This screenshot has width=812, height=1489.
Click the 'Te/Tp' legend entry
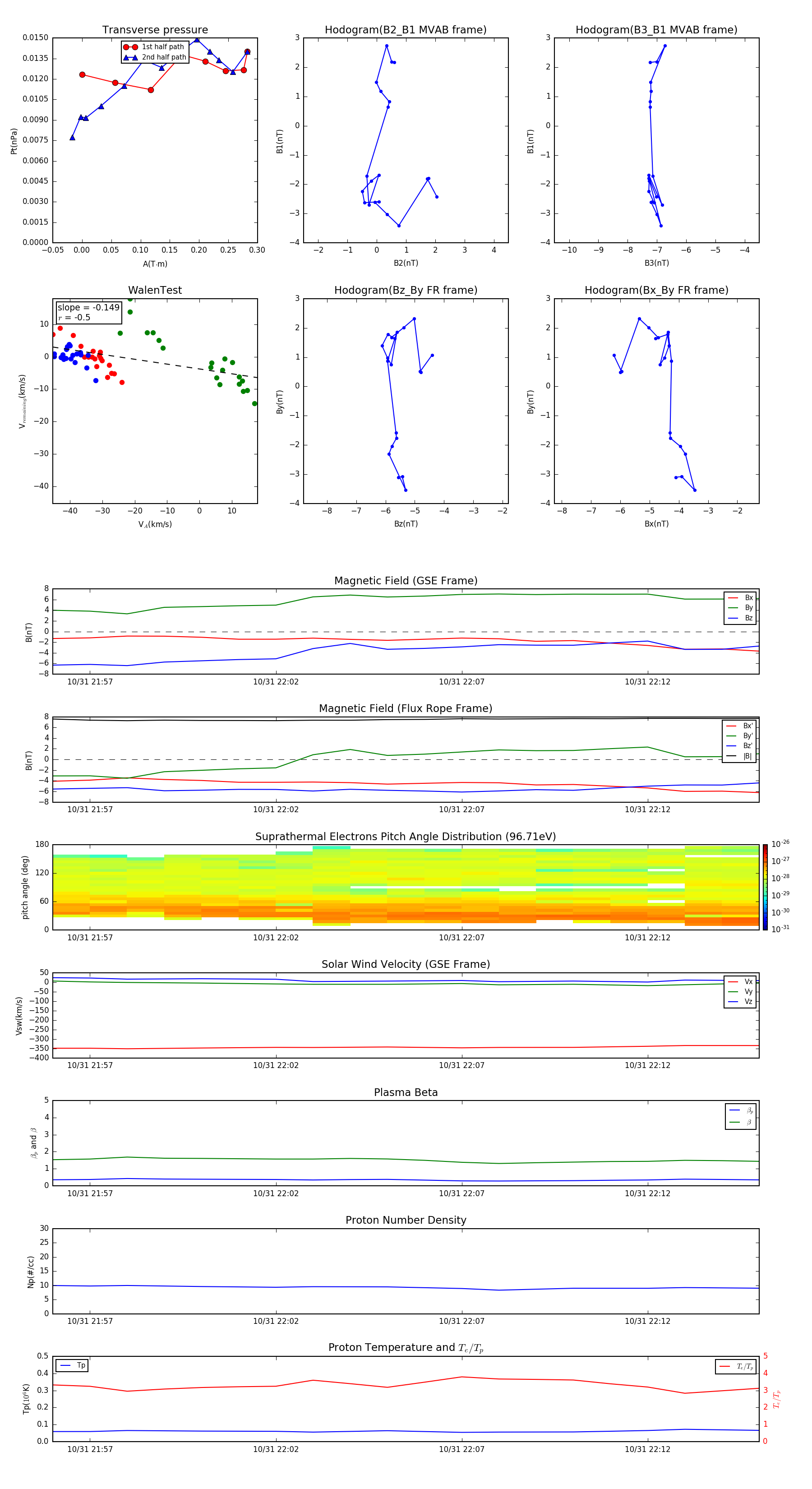point(736,1366)
